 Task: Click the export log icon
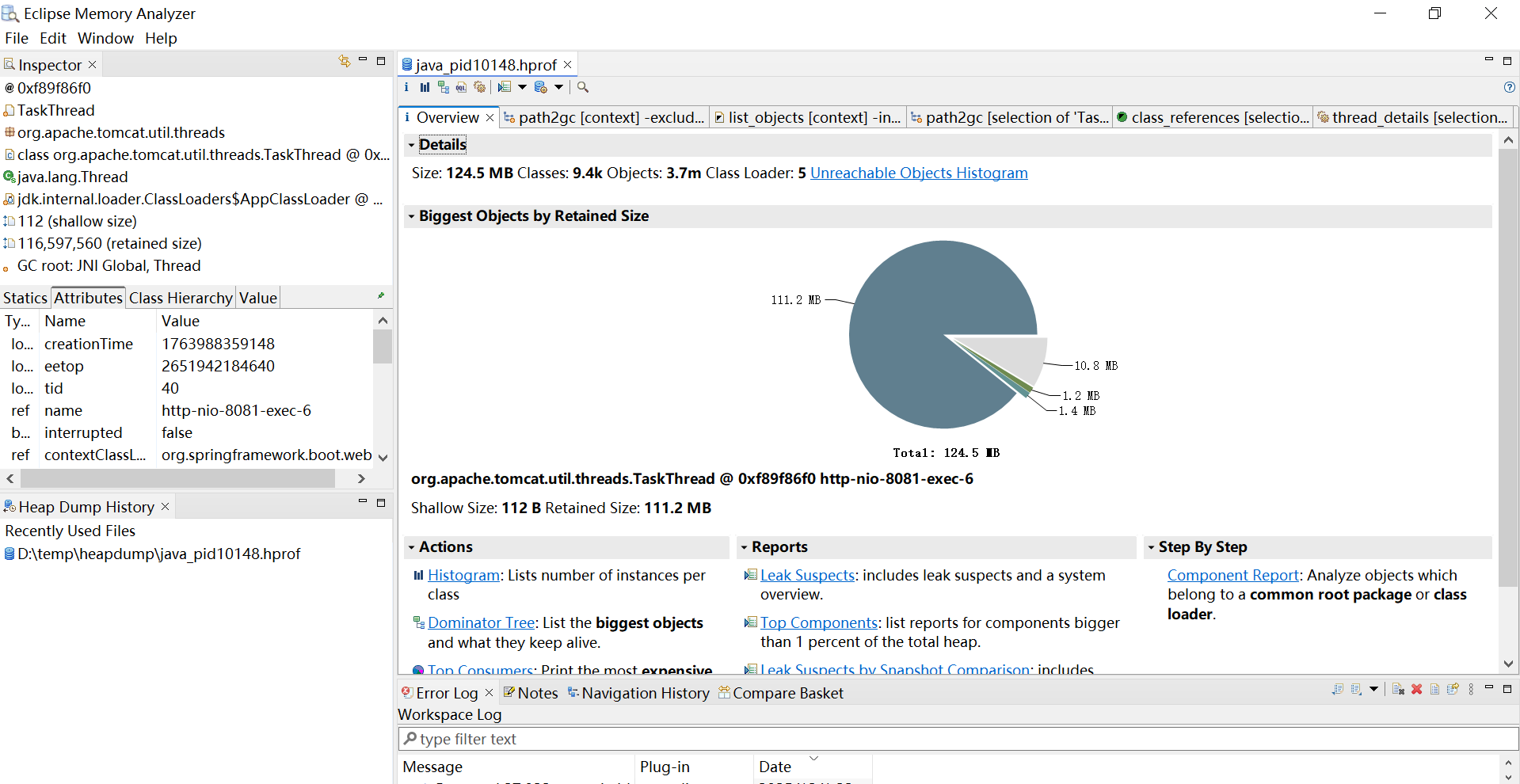click(x=1338, y=689)
